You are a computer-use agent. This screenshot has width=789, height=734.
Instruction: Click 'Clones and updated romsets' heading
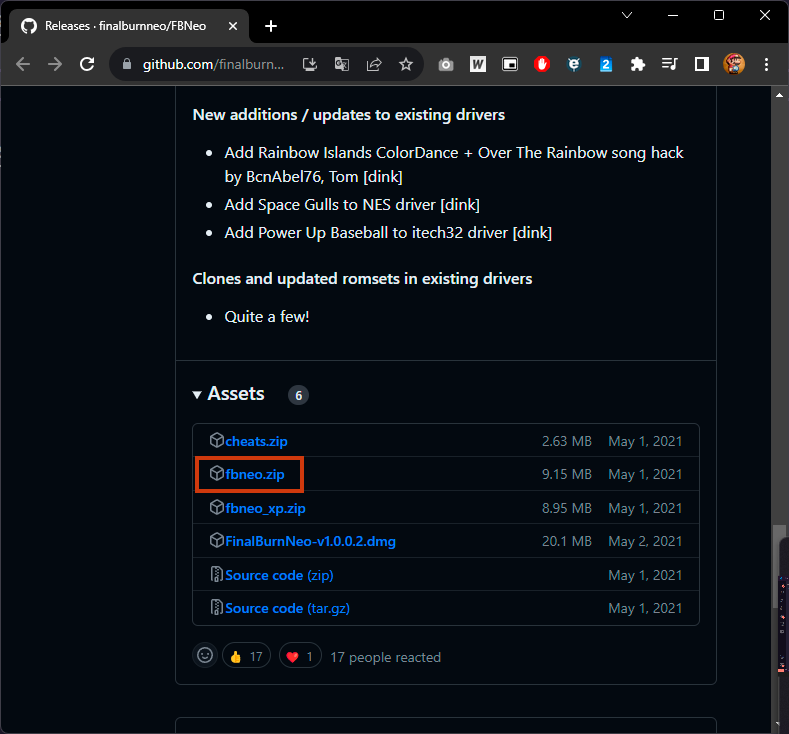[x=362, y=279]
